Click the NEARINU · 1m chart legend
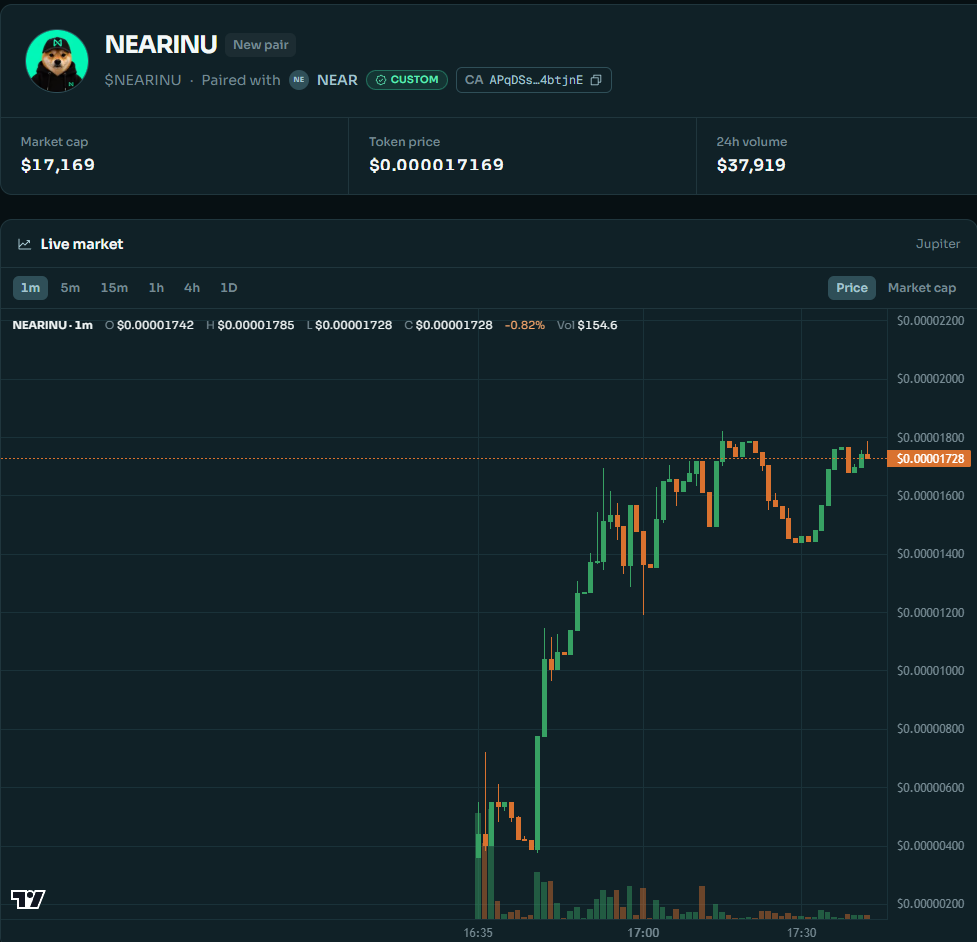The width and height of the screenshot is (977, 942). pyautogui.click(x=52, y=325)
